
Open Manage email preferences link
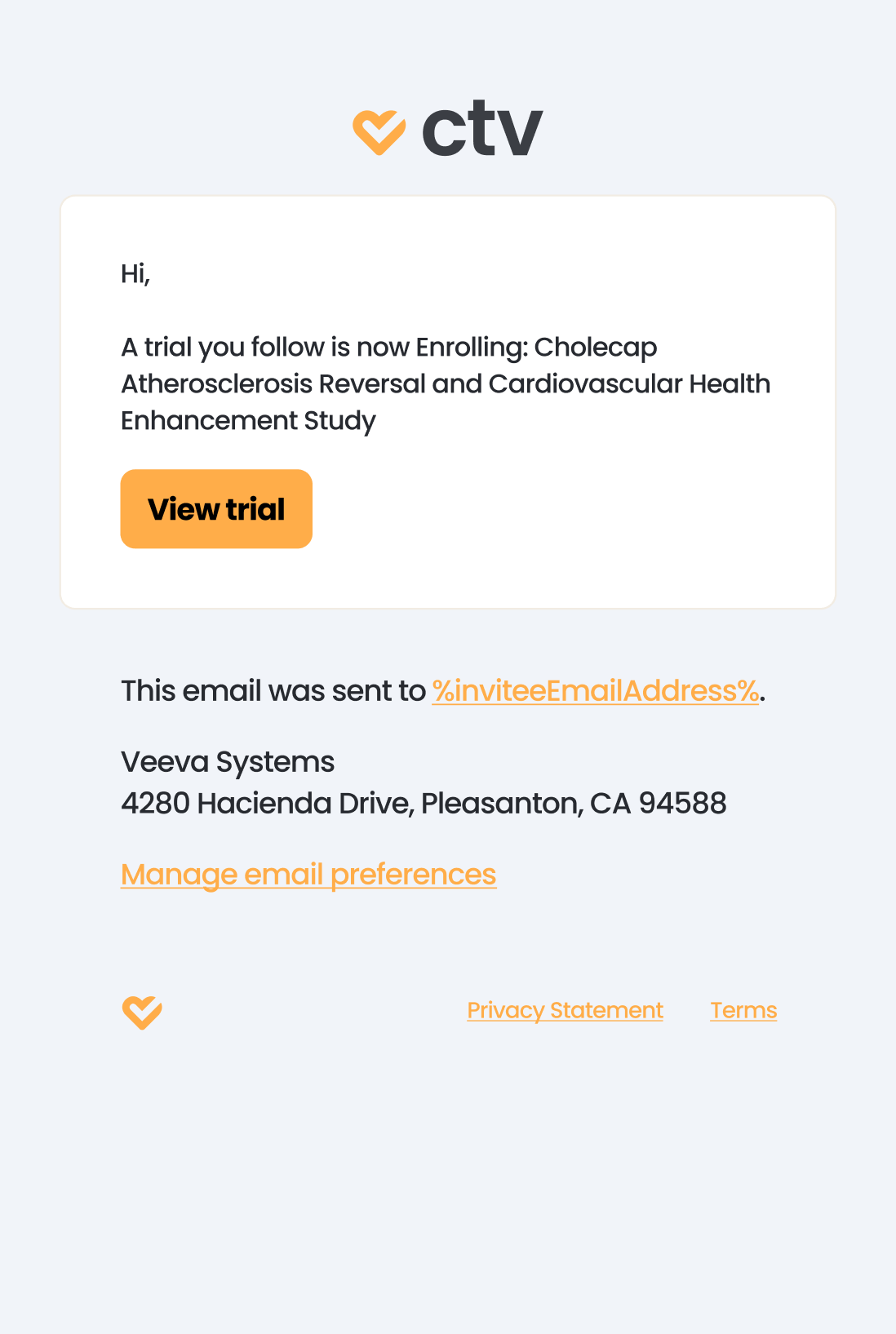click(308, 875)
